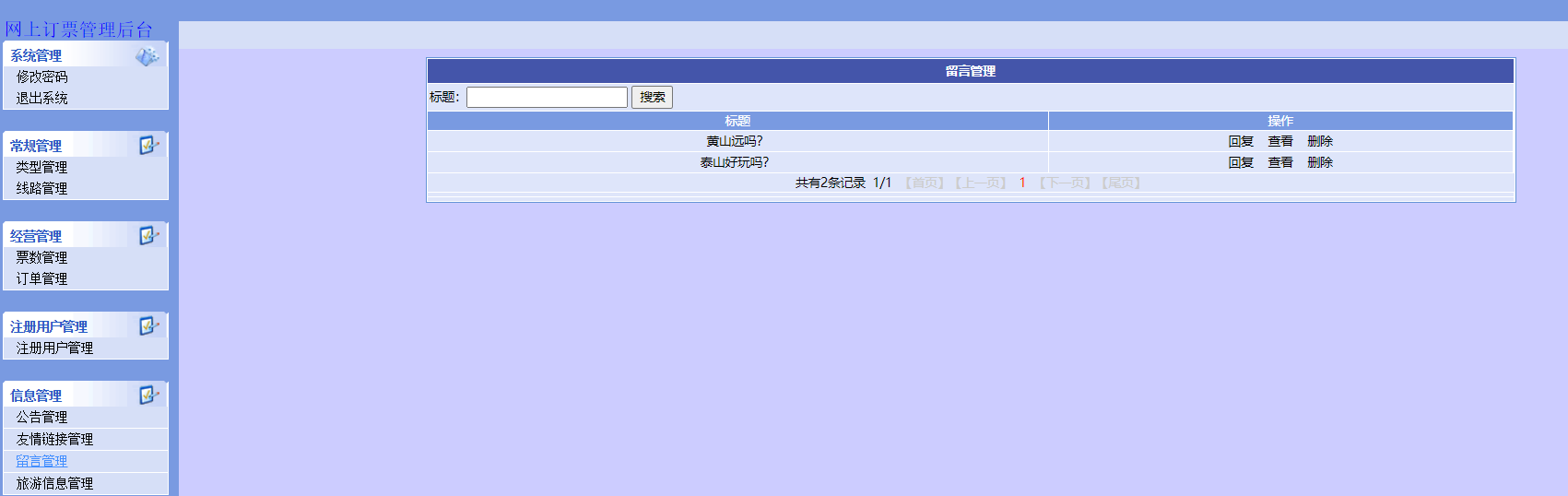Viewport: 1568px width, 496px height.
Task: Open 订单管理 page
Action: click(41, 278)
